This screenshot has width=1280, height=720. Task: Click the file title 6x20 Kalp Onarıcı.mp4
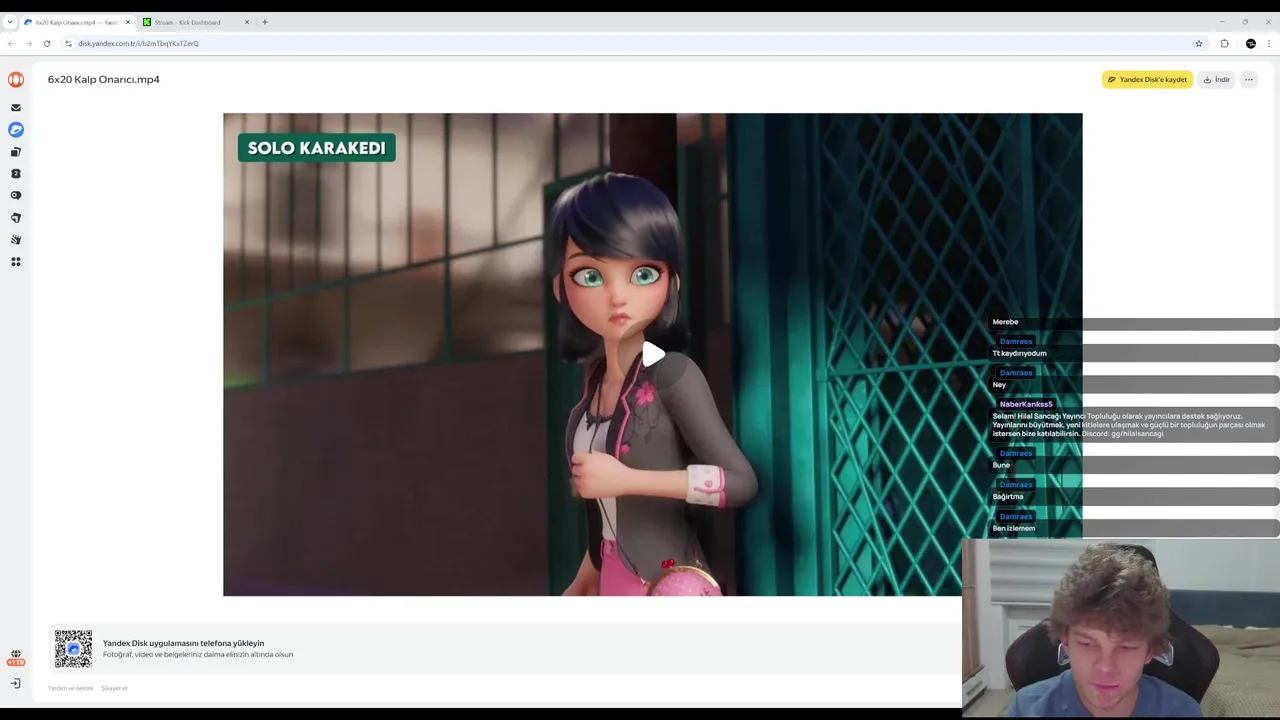coord(104,79)
